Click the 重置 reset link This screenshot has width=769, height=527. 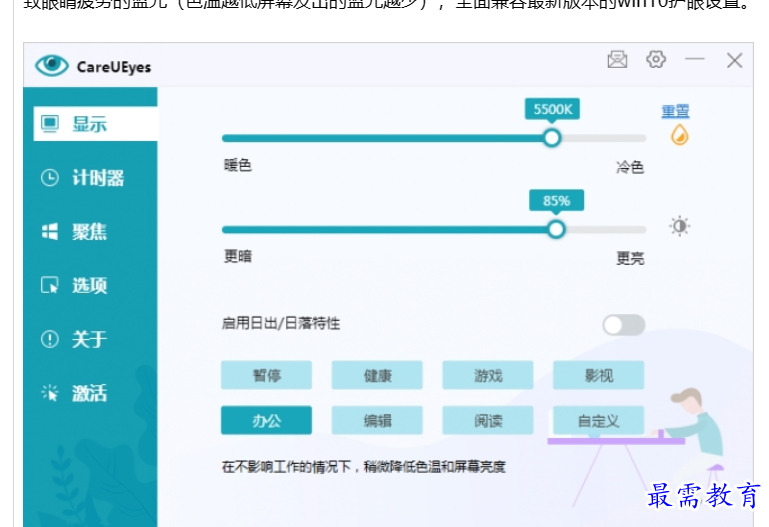click(x=675, y=111)
